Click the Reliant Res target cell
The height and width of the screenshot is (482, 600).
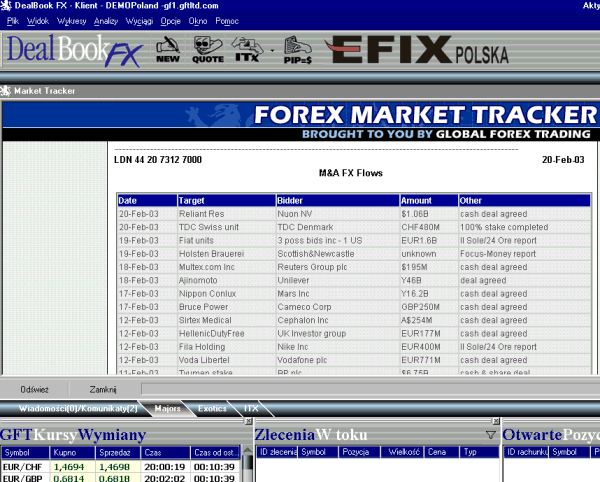click(227, 214)
